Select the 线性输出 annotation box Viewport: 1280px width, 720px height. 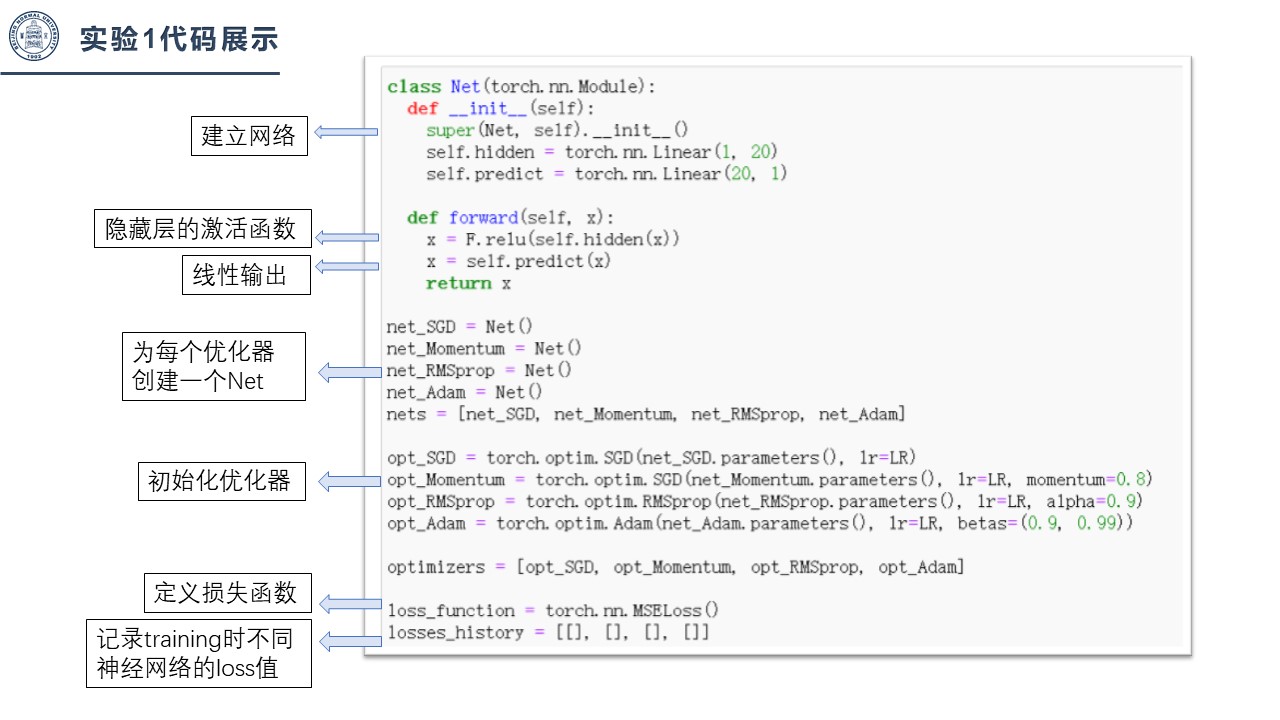click(246, 275)
